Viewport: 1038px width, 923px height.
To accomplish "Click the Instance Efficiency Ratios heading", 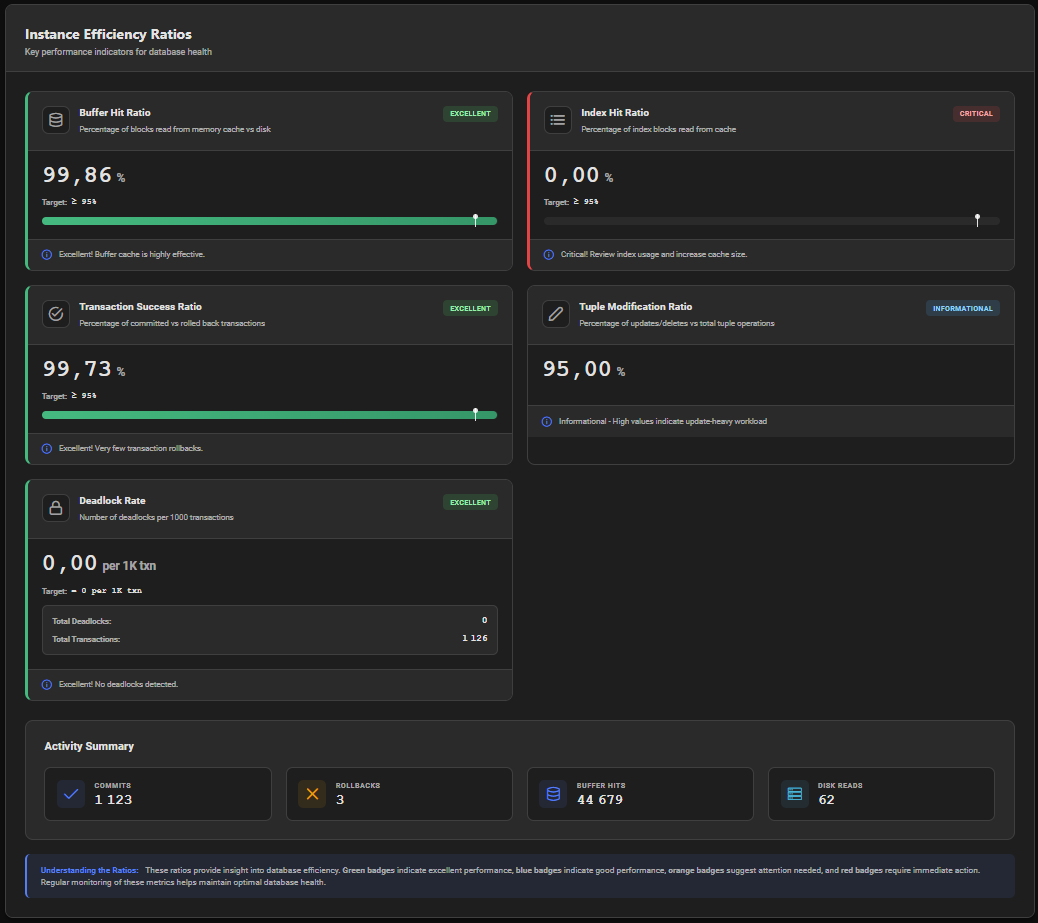I will click(109, 34).
